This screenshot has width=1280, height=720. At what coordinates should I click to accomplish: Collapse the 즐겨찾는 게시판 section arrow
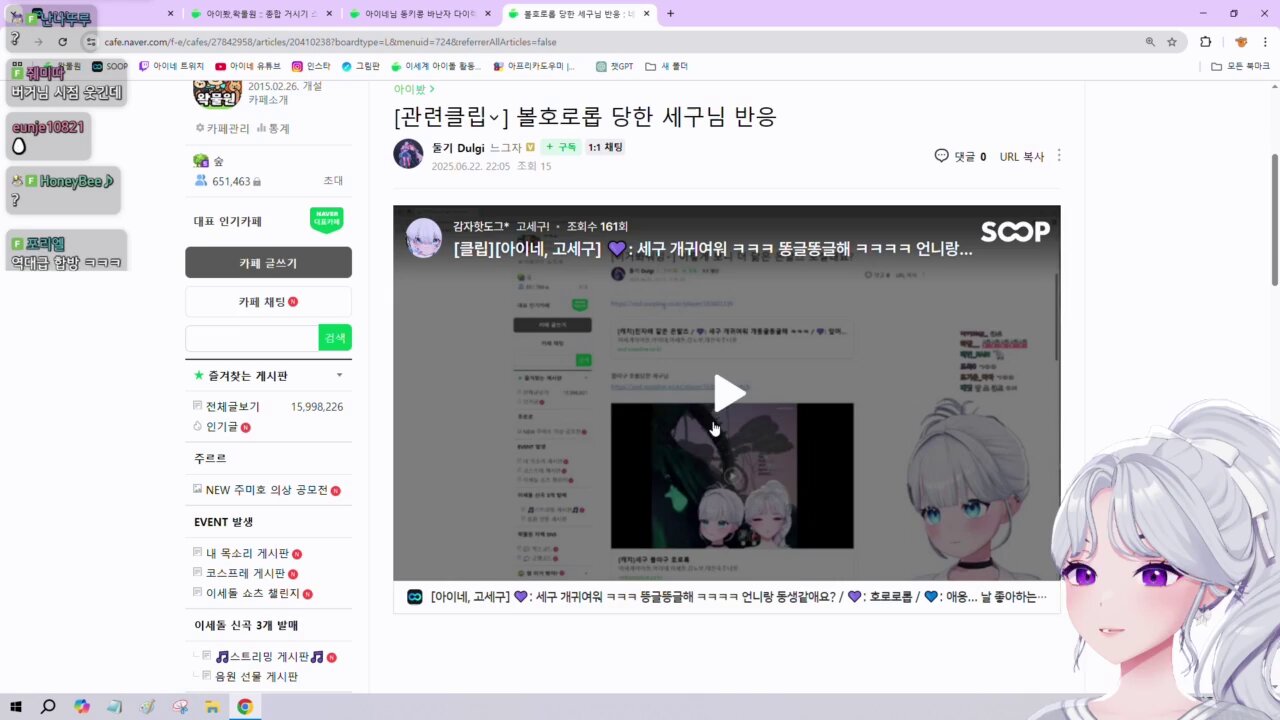tap(339, 375)
